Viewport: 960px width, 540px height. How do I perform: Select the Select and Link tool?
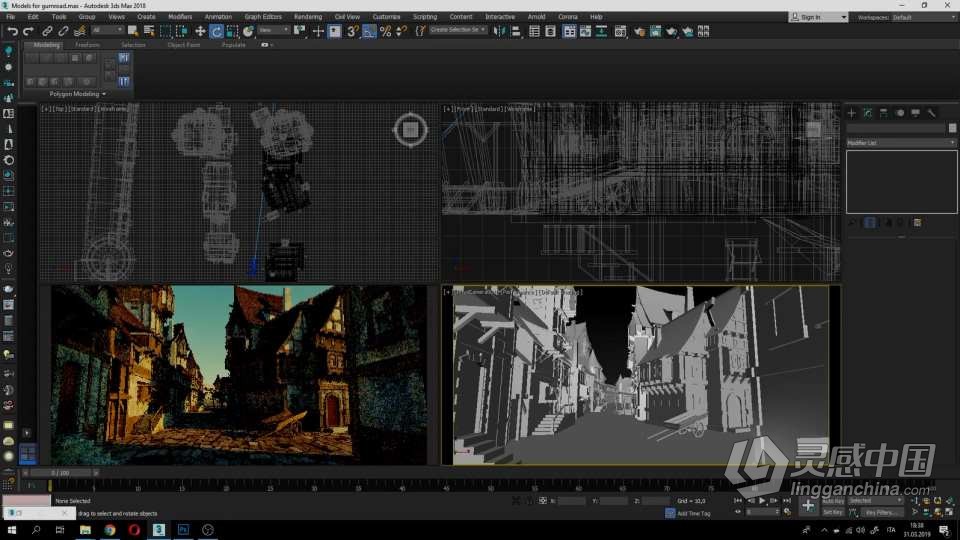point(47,31)
